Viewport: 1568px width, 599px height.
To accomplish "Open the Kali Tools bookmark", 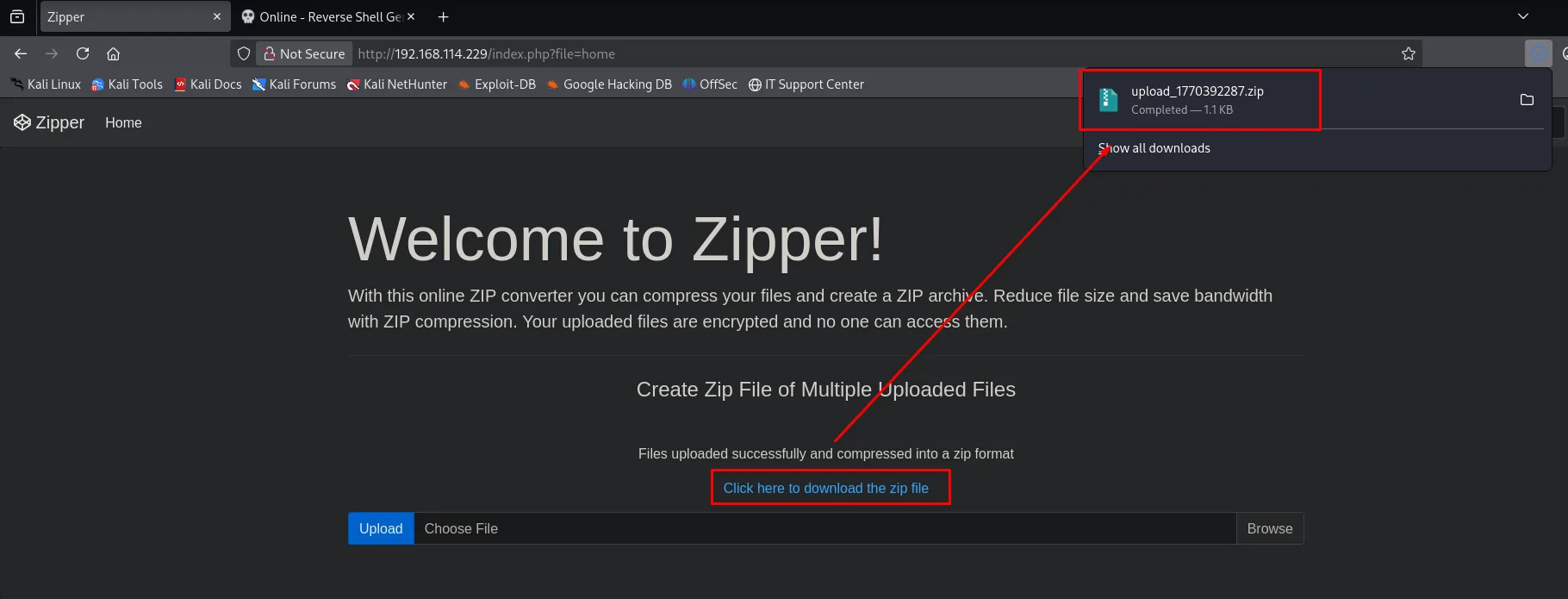I will pos(128,84).
